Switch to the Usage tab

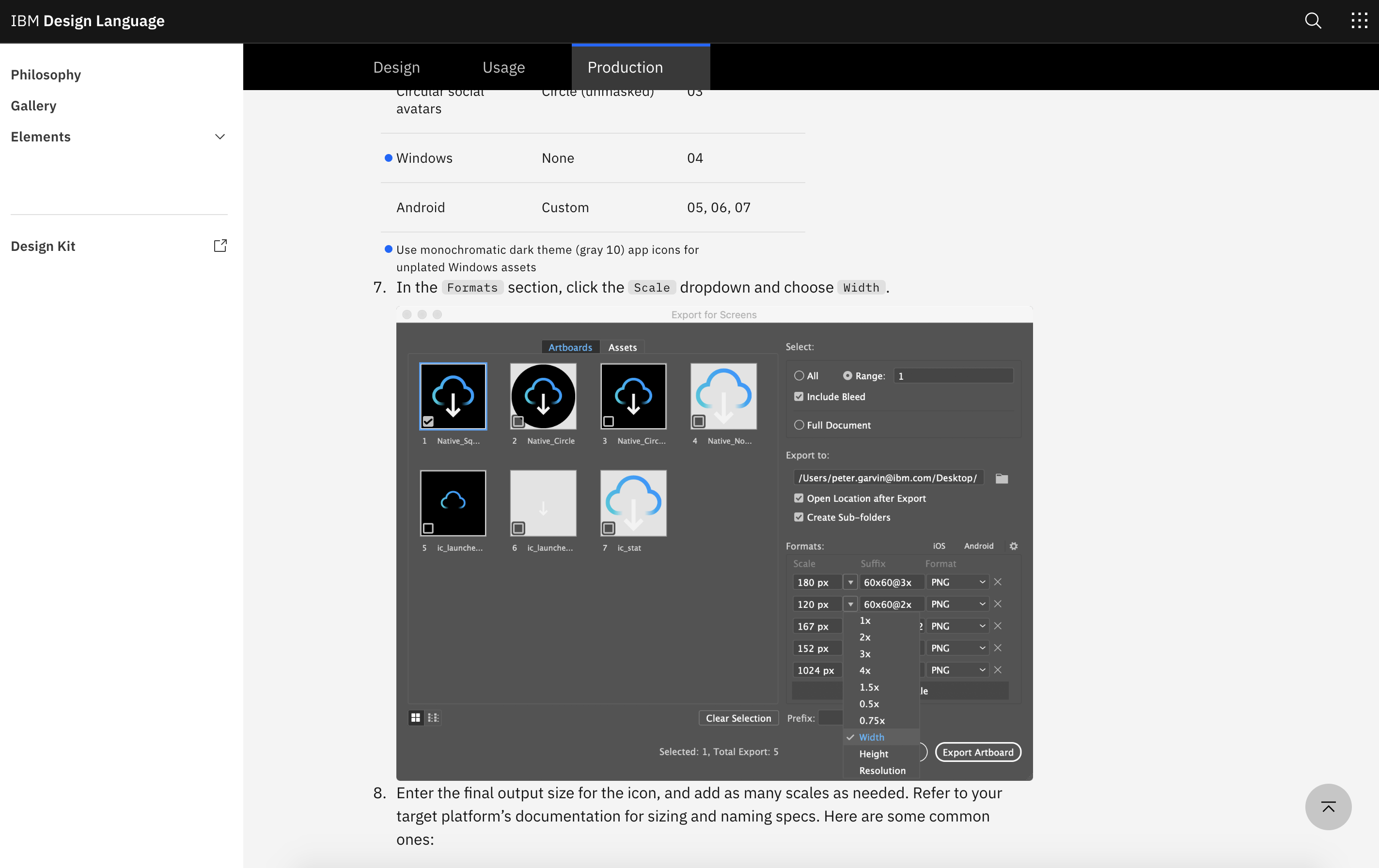[x=503, y=67]
